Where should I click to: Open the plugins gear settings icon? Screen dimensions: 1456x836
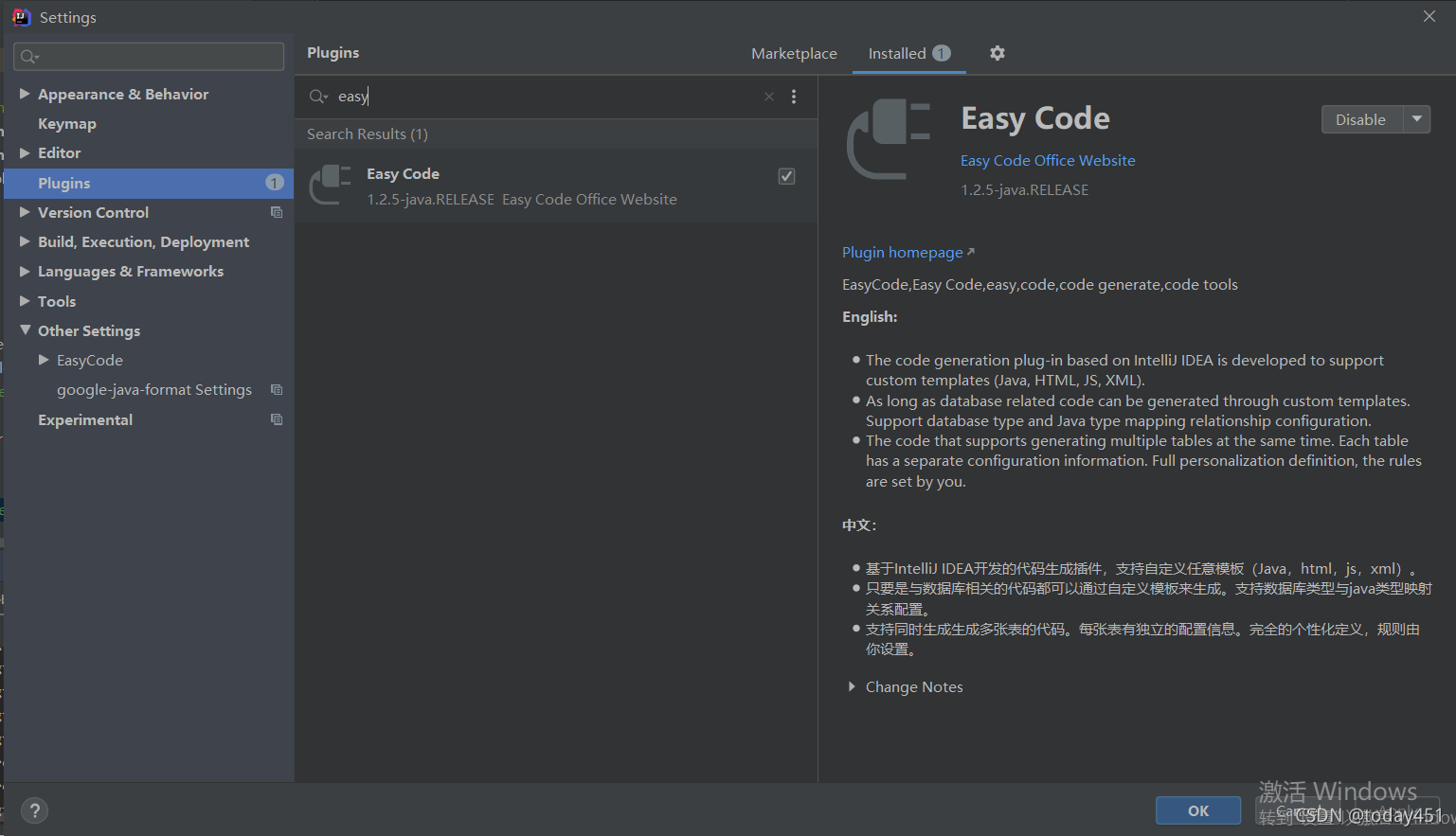(997, 53)
